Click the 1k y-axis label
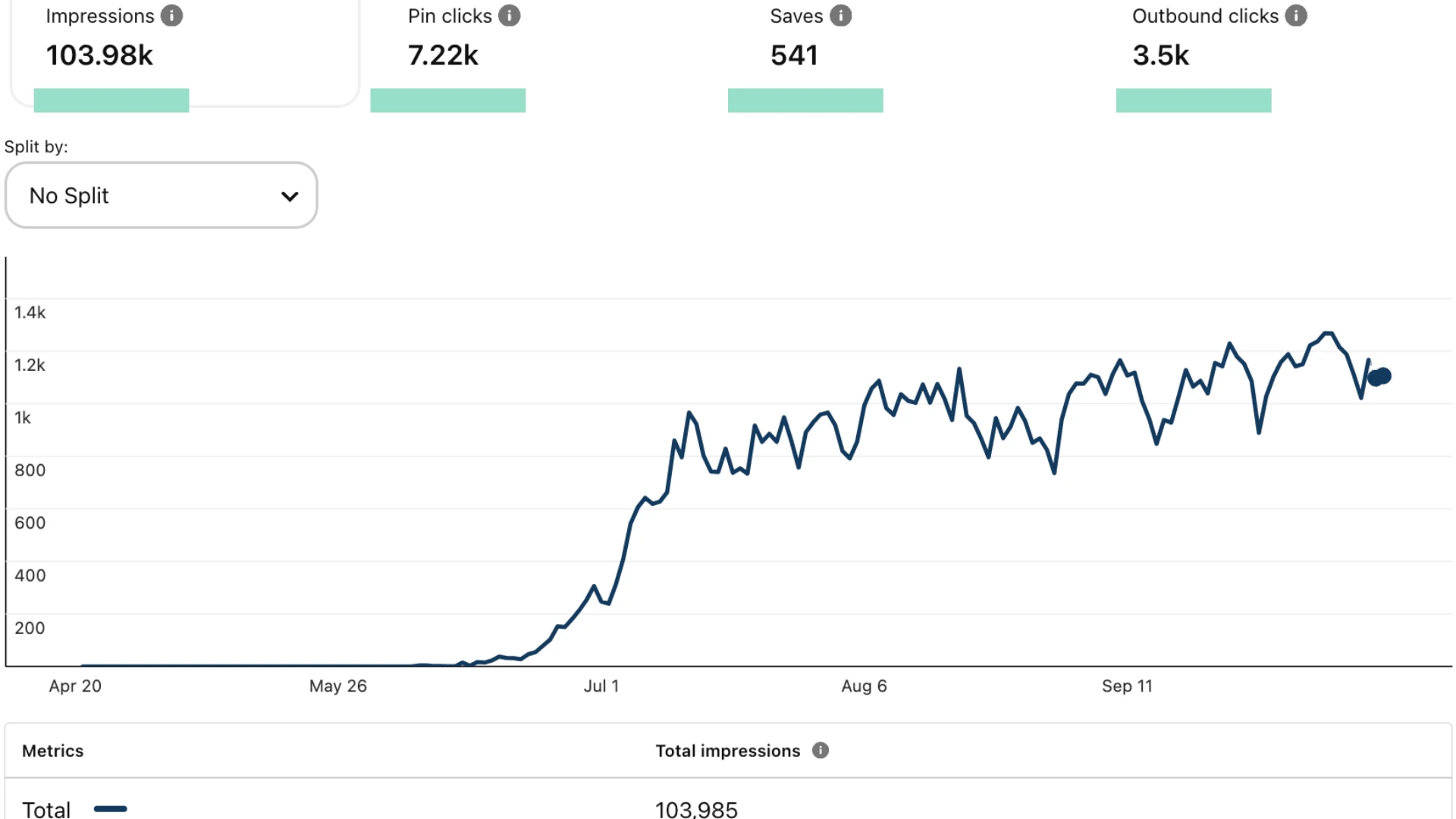This screenshot has width=1456, height=819. pyautogui.click(x=23, y=418)
